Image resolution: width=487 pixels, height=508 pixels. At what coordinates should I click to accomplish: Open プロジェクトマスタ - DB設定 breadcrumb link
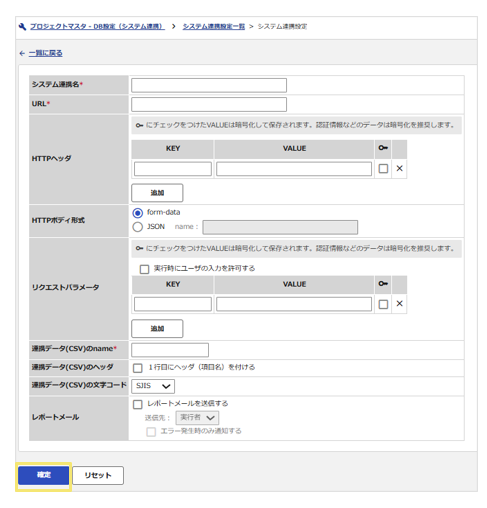(97, 27)
